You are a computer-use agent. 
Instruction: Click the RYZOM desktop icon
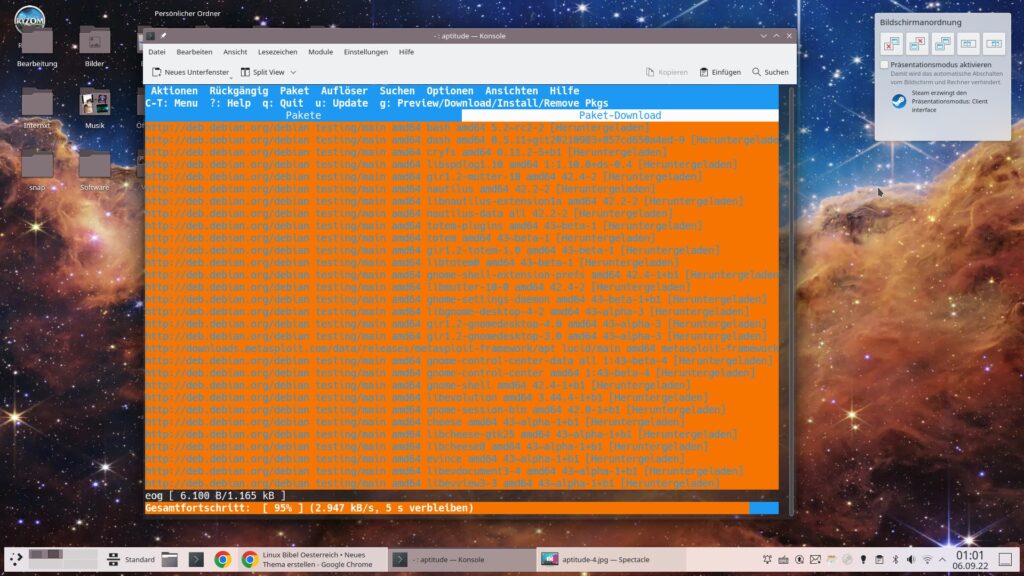coord(30,18)
